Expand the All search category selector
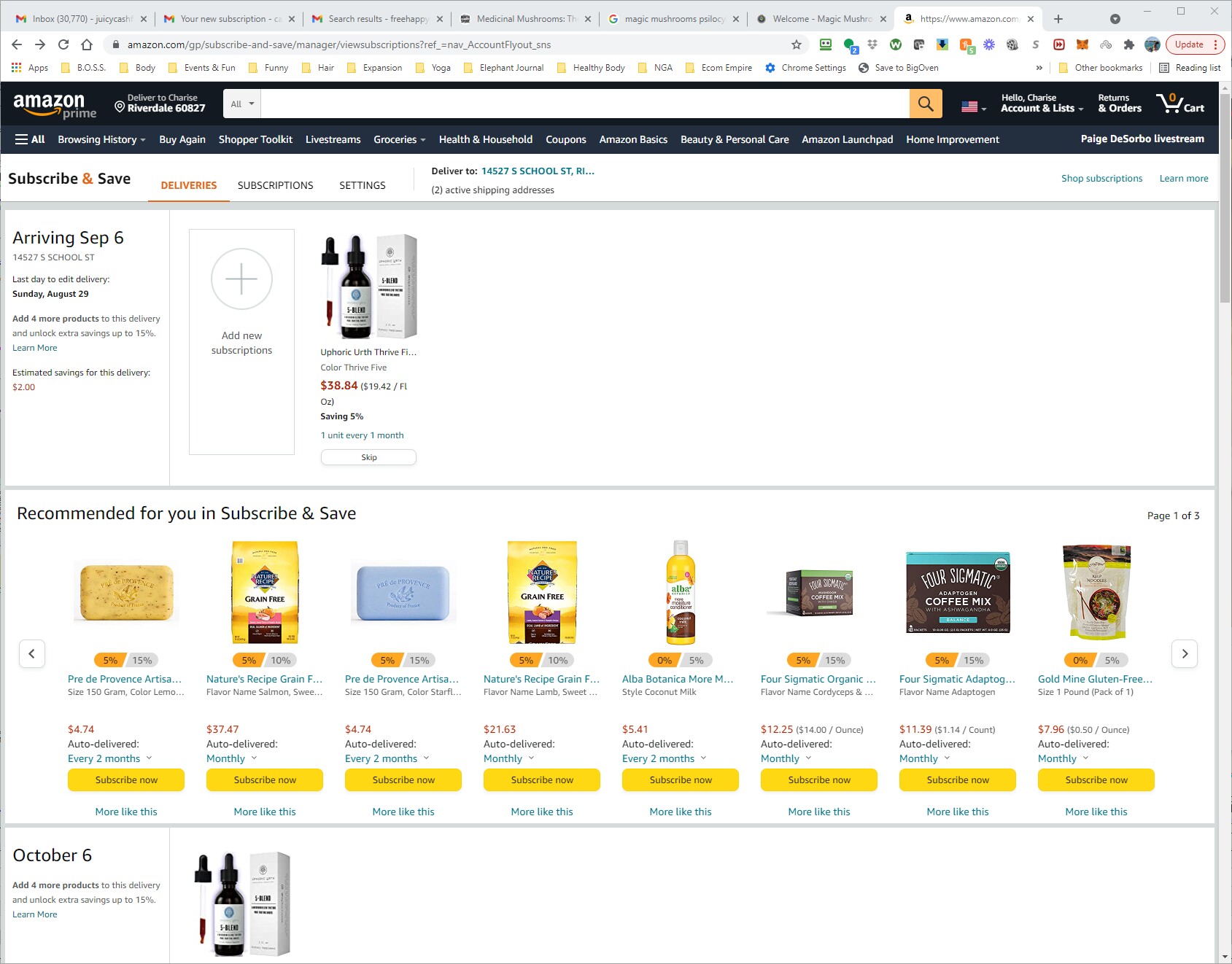 241,104
